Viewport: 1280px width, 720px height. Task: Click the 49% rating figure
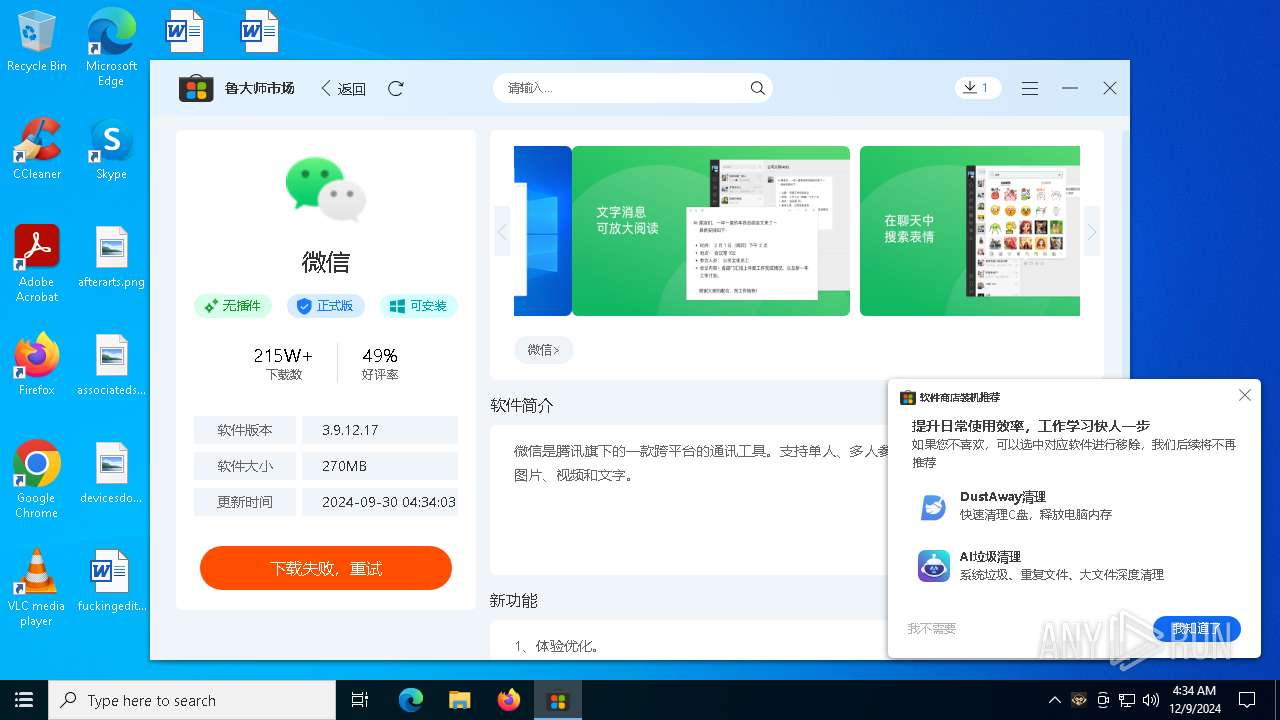[380, 356]
